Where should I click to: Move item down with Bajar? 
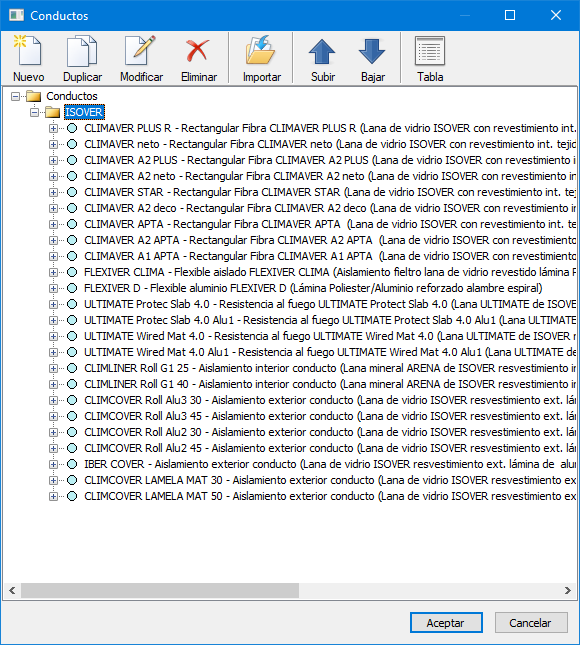point(373,59)
